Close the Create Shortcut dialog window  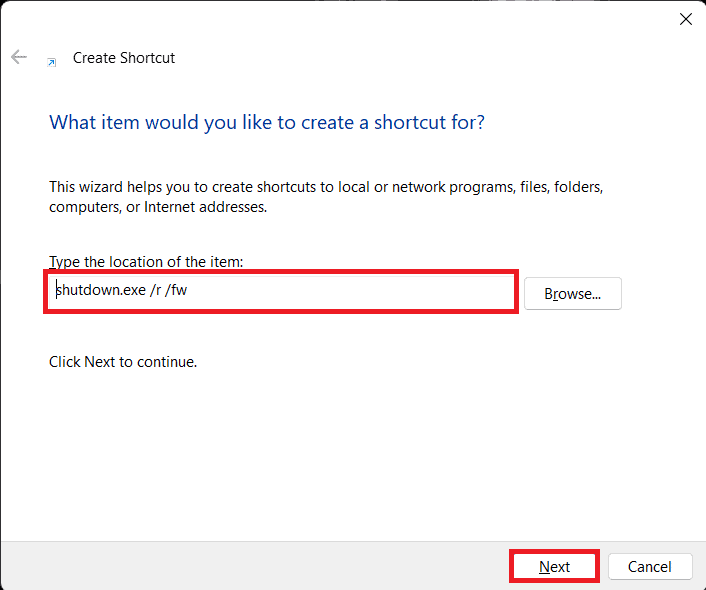[x=686, y=19]
